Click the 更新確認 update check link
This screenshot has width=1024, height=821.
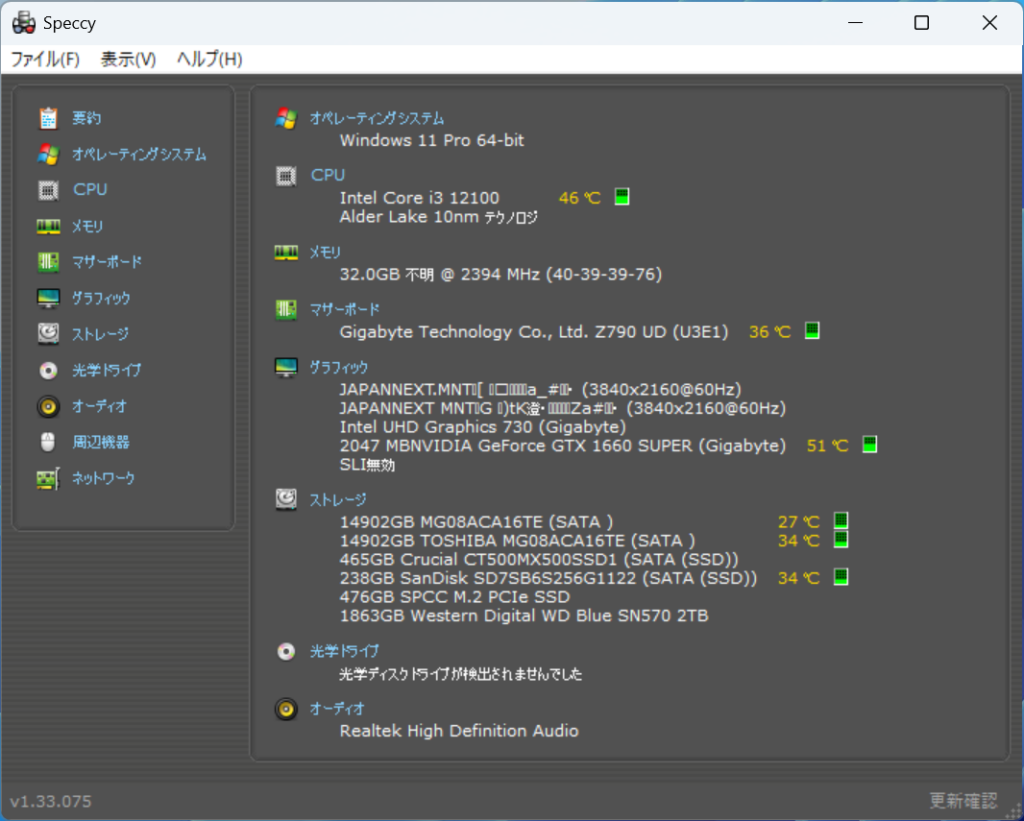963,801
